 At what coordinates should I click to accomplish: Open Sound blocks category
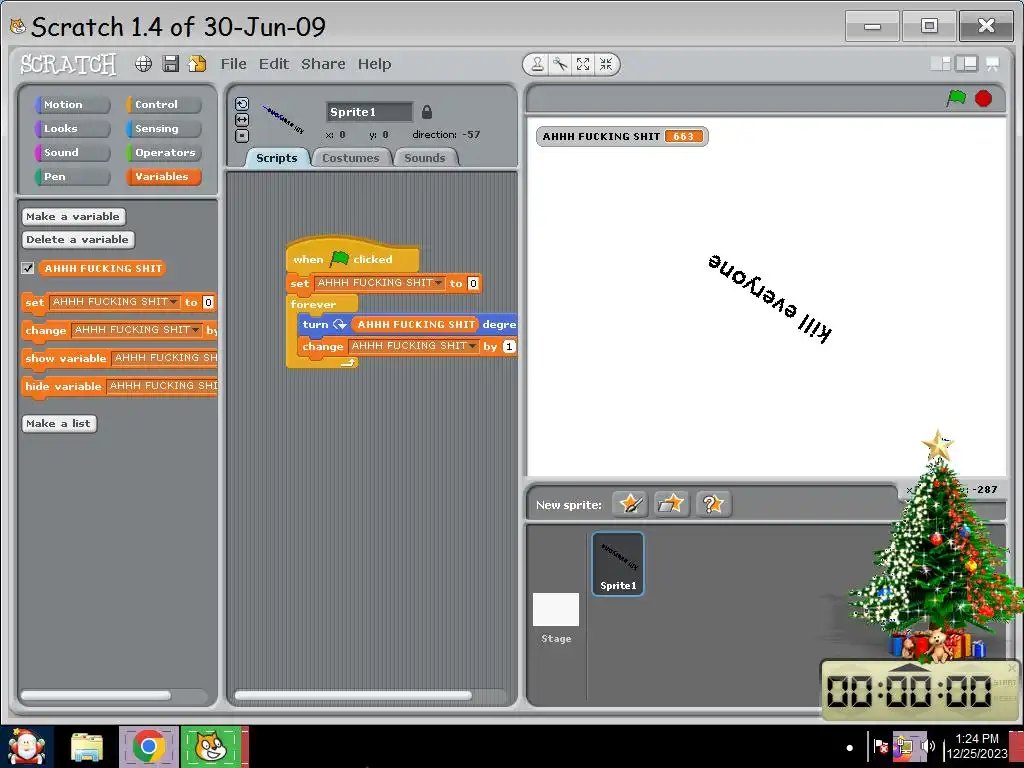coord(72,153)
